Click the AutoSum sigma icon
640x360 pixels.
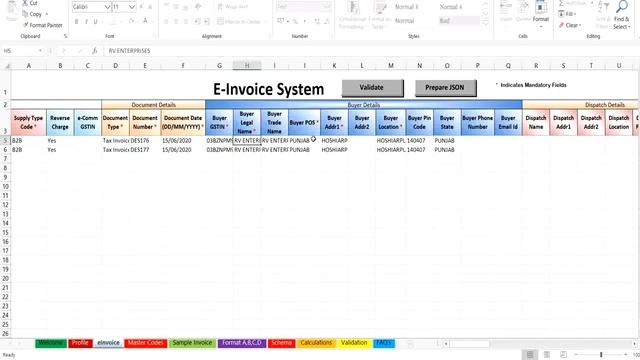[561, 3]
